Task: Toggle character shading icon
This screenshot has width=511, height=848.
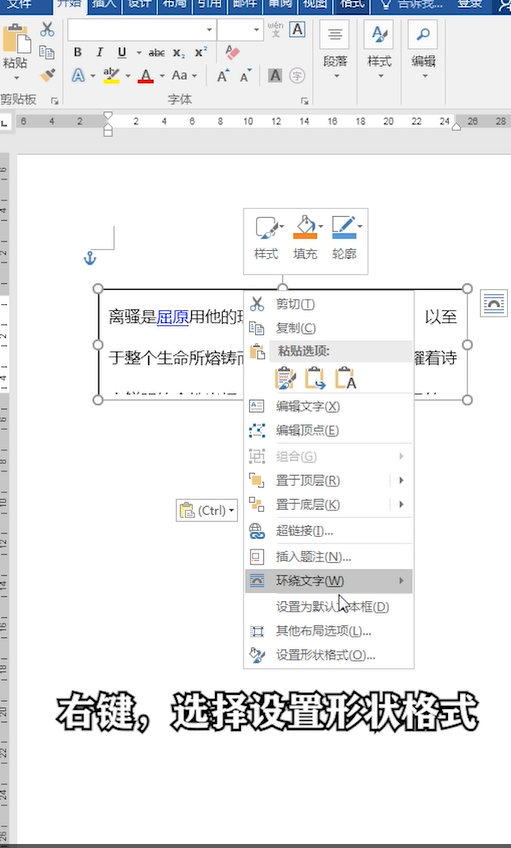Action: (x=275, y=76)
